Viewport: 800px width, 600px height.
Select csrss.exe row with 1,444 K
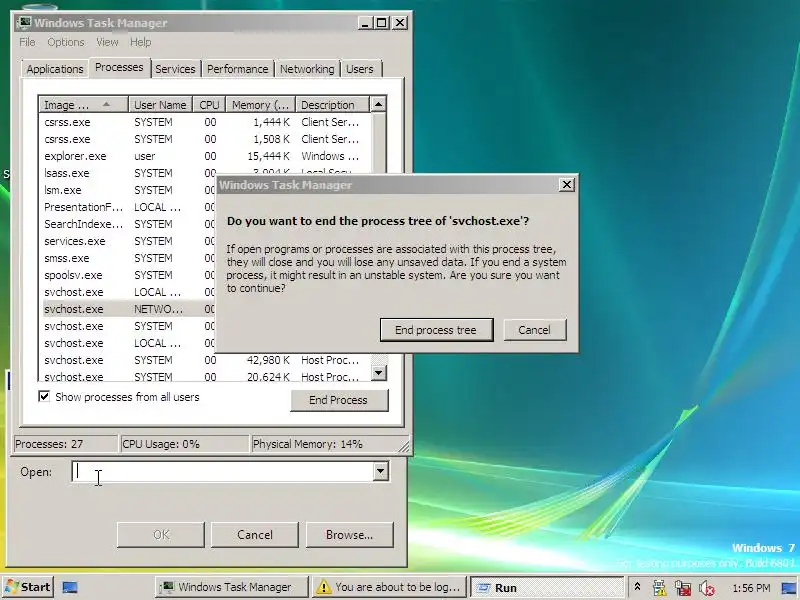click(204, 122)
